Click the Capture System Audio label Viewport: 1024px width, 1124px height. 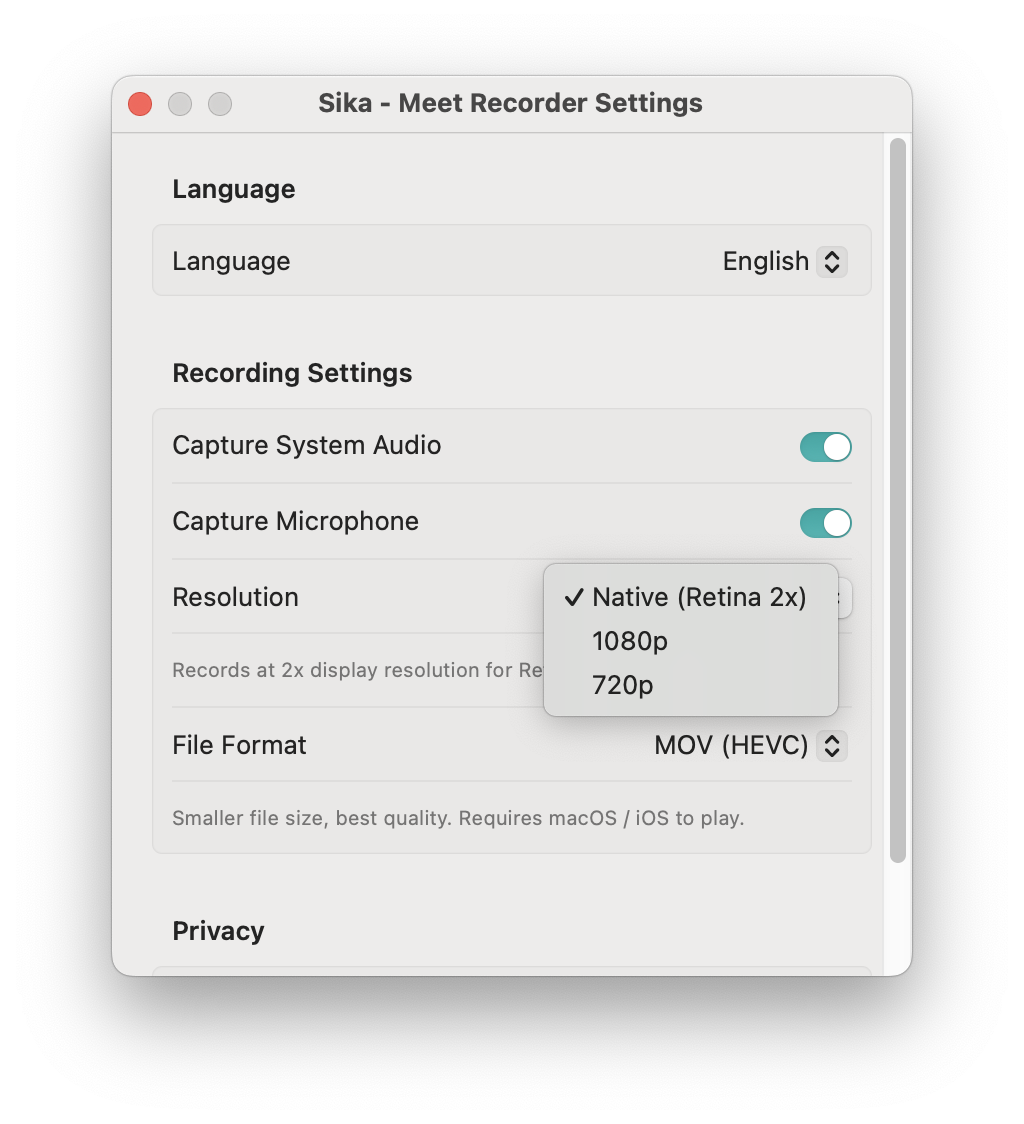pos(306,446)
